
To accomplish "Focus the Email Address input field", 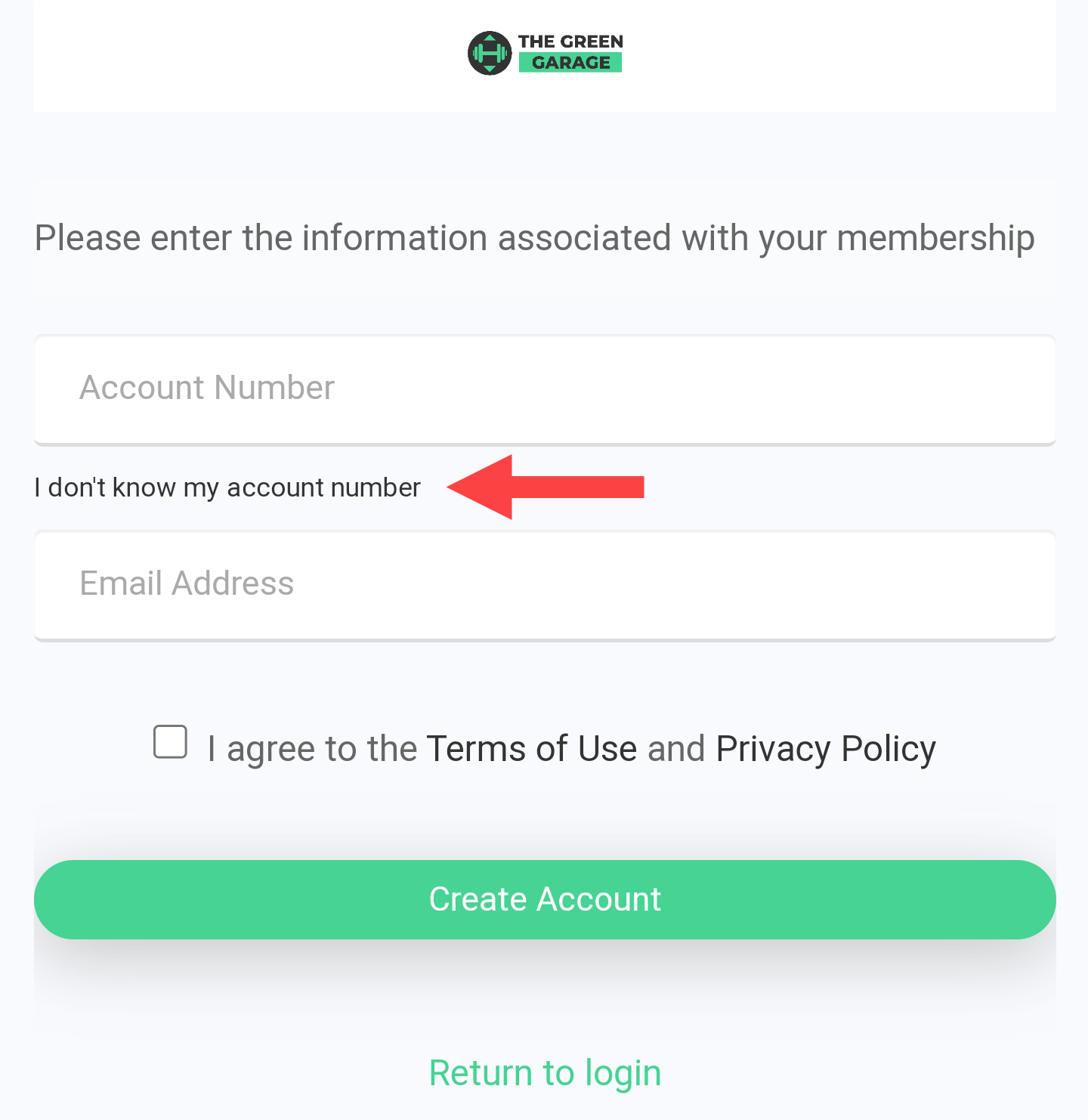I will click(x=545, y=586).
